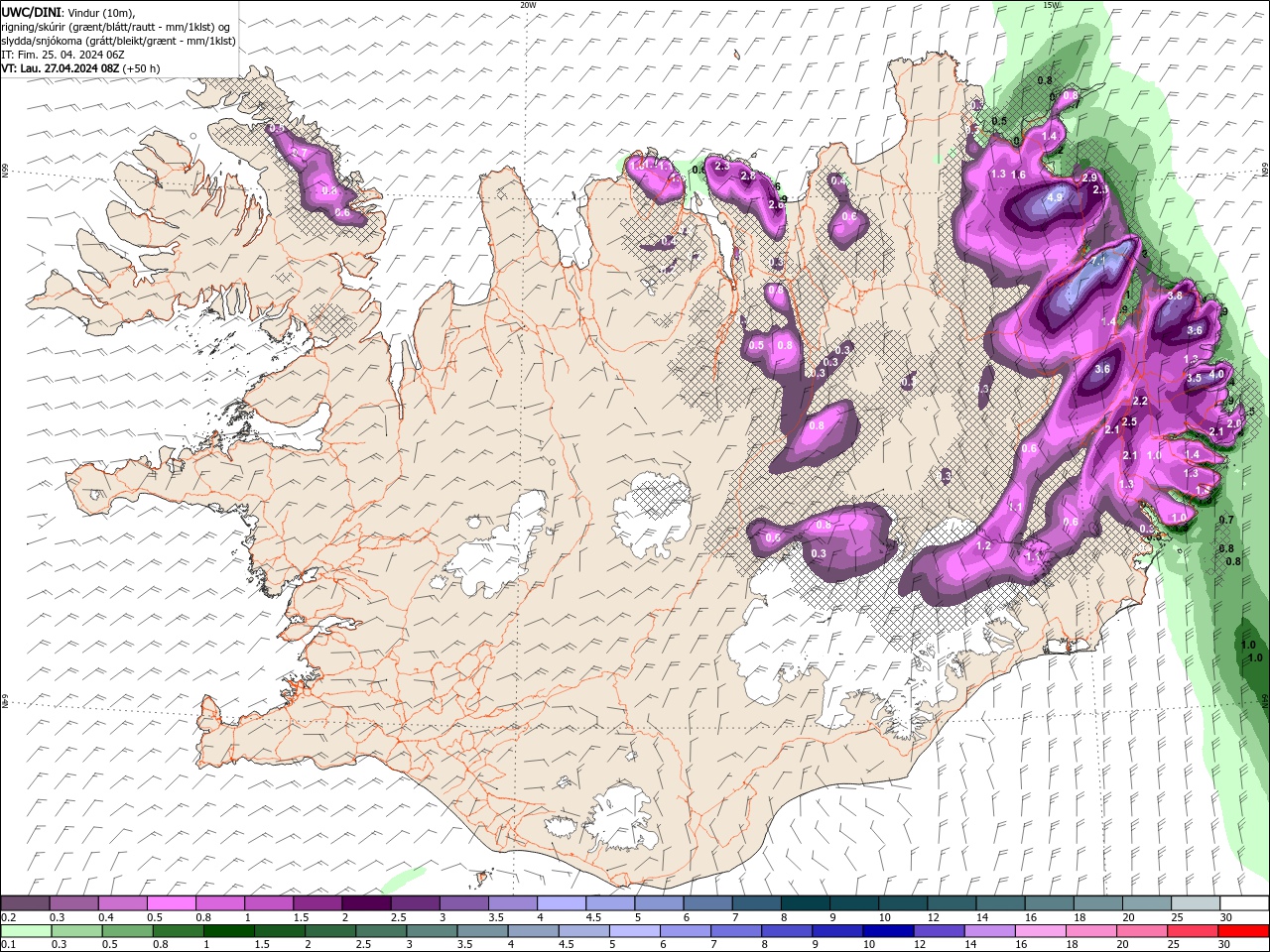This screenshot has height=952, width=1270.
Task: Click the 0.2 label in the top legend row
Action: point(9,917)
